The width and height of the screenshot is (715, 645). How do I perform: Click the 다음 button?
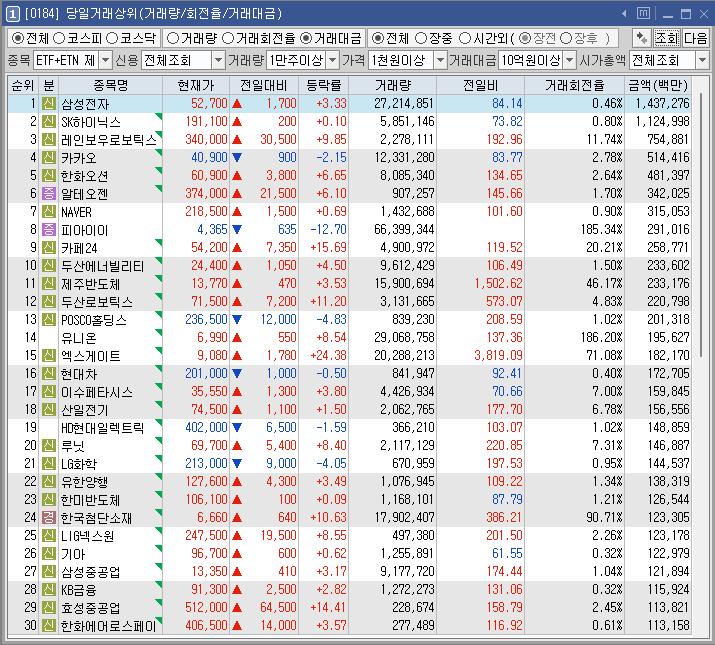pos(695,38)
